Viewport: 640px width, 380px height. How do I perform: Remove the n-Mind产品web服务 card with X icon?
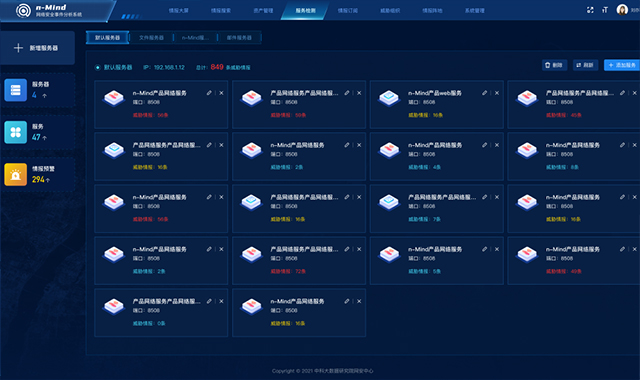pos(497,93)
